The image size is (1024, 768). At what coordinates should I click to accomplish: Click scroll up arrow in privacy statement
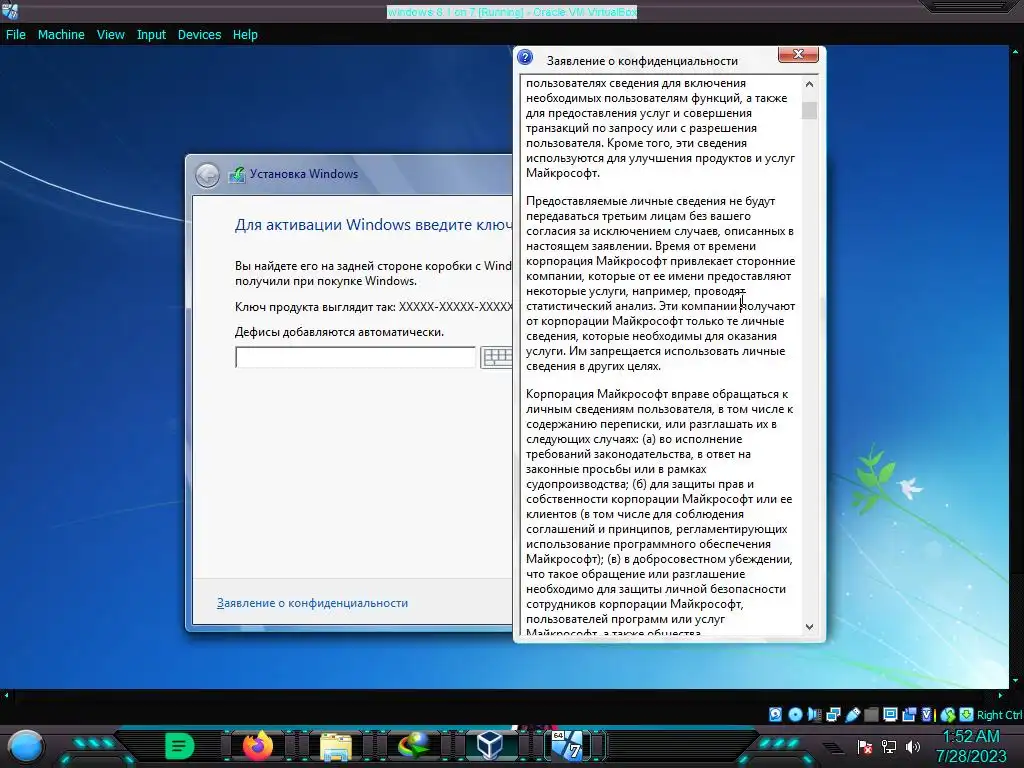tap(809, 84)
